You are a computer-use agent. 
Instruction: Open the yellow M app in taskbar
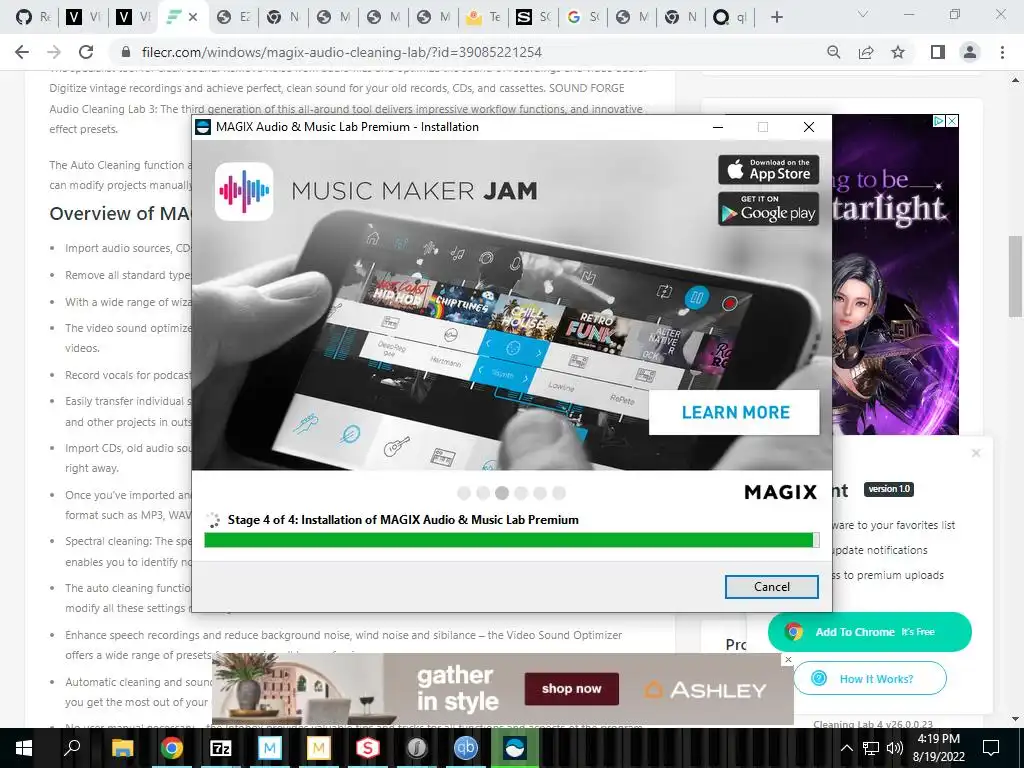coord(318,748)
